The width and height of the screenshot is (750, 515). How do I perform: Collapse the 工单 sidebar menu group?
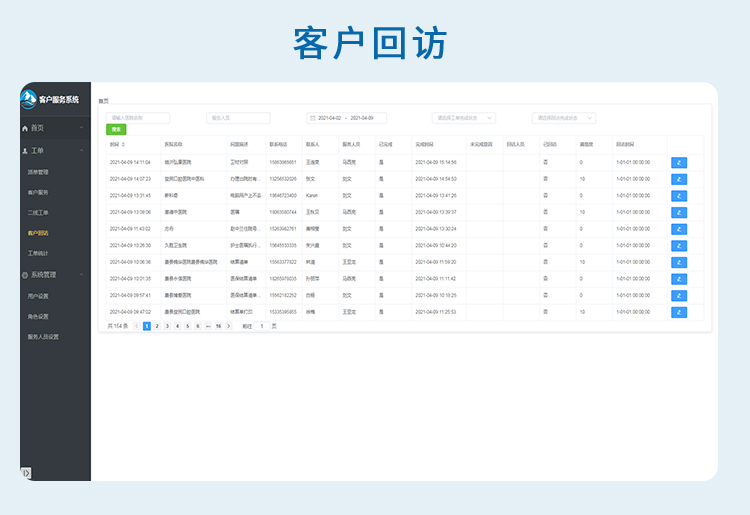(82, 151)
